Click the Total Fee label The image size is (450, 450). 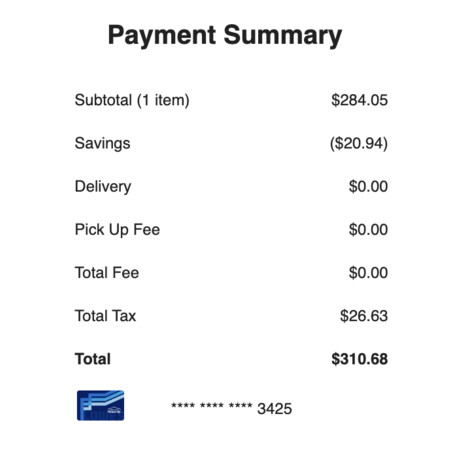tap(107, 273)
